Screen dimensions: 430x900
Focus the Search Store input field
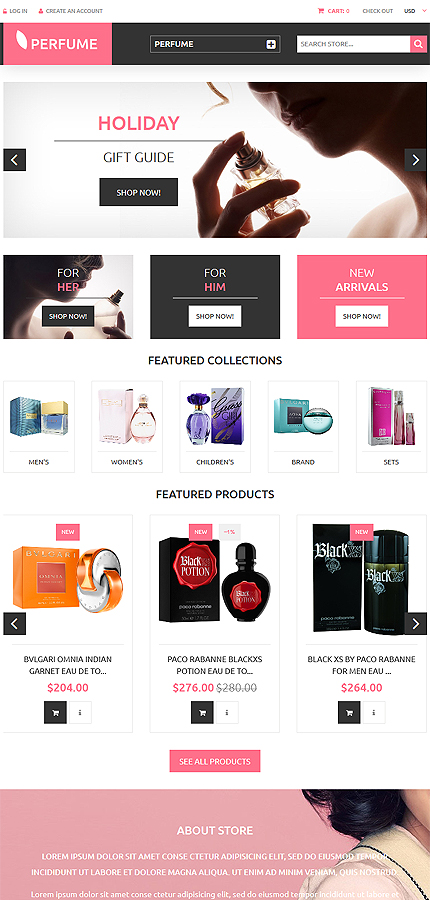click(353, 44)
